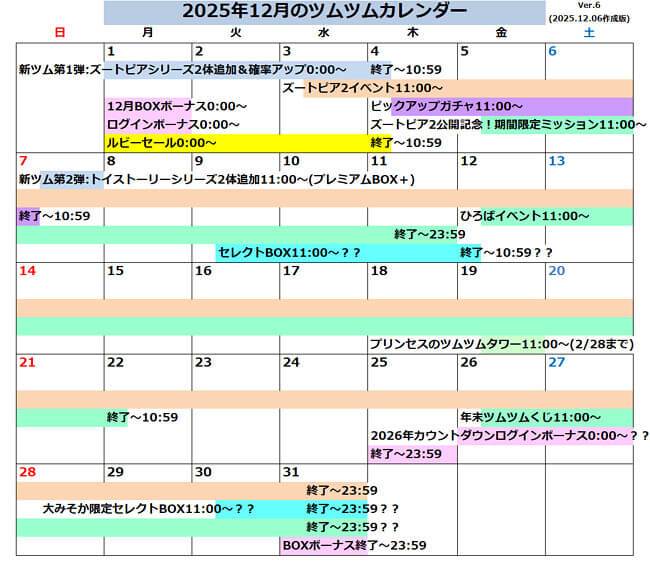Click the ログインボーナス0:00～ event
Screen dimensions: 650x574
tap(172, 124)
